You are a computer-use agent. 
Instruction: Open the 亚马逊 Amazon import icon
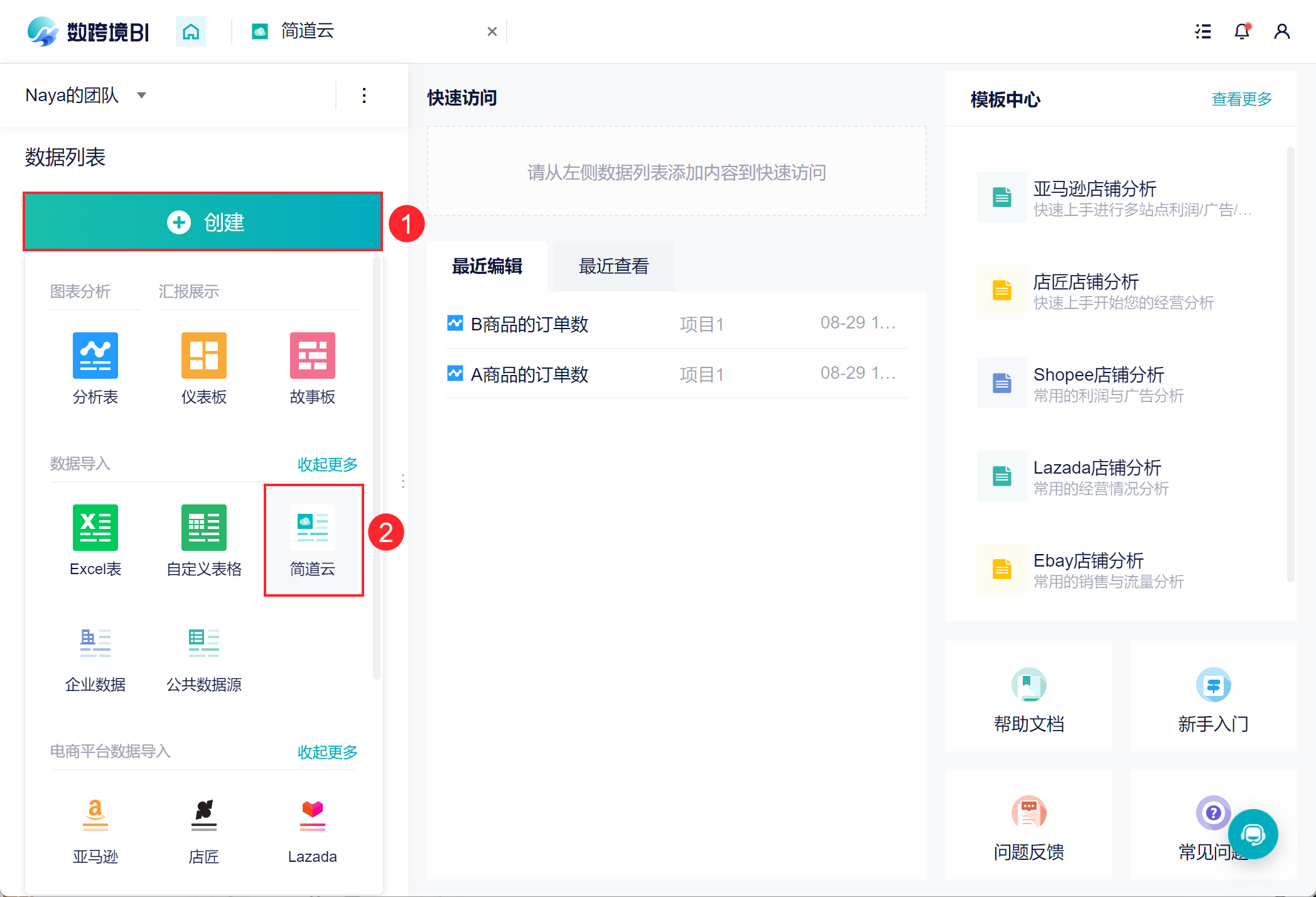coord(95,814)
